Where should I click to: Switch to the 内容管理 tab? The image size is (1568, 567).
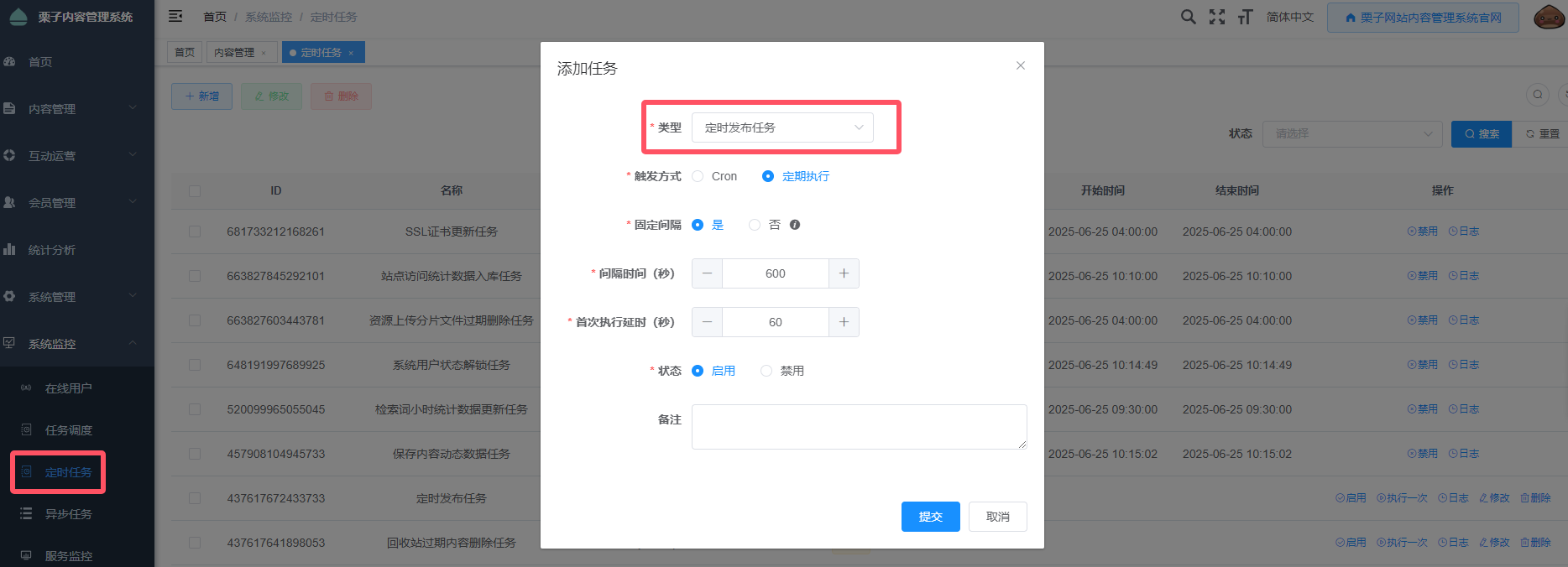[x=234, y=53]
